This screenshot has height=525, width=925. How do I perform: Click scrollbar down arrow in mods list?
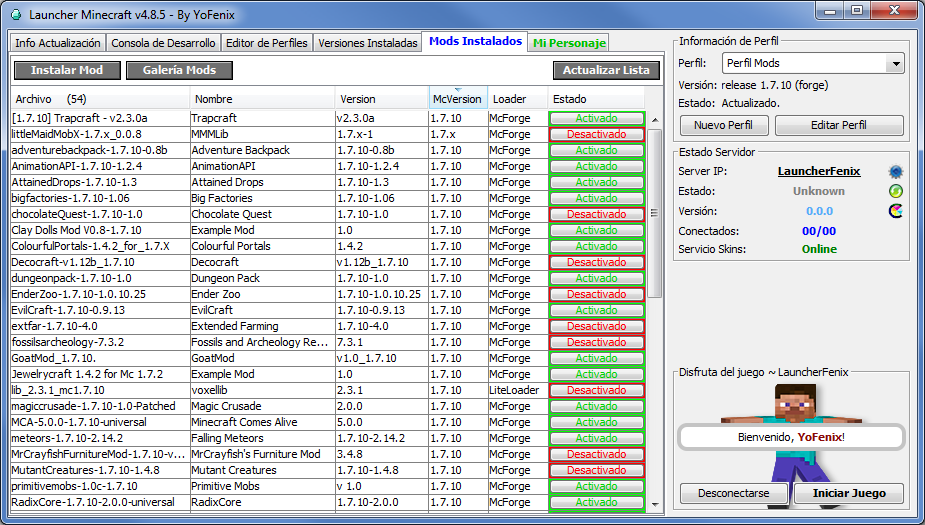coord(655,504)
